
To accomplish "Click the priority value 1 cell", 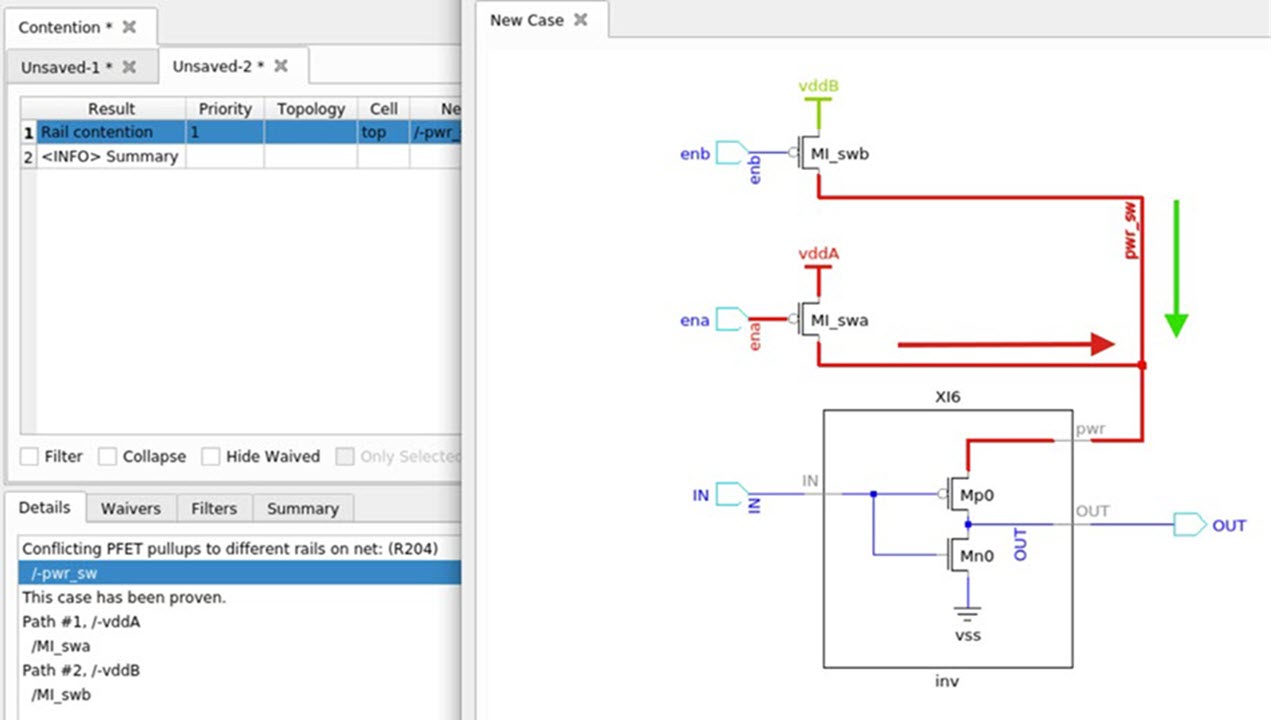I will click(225, 132).
